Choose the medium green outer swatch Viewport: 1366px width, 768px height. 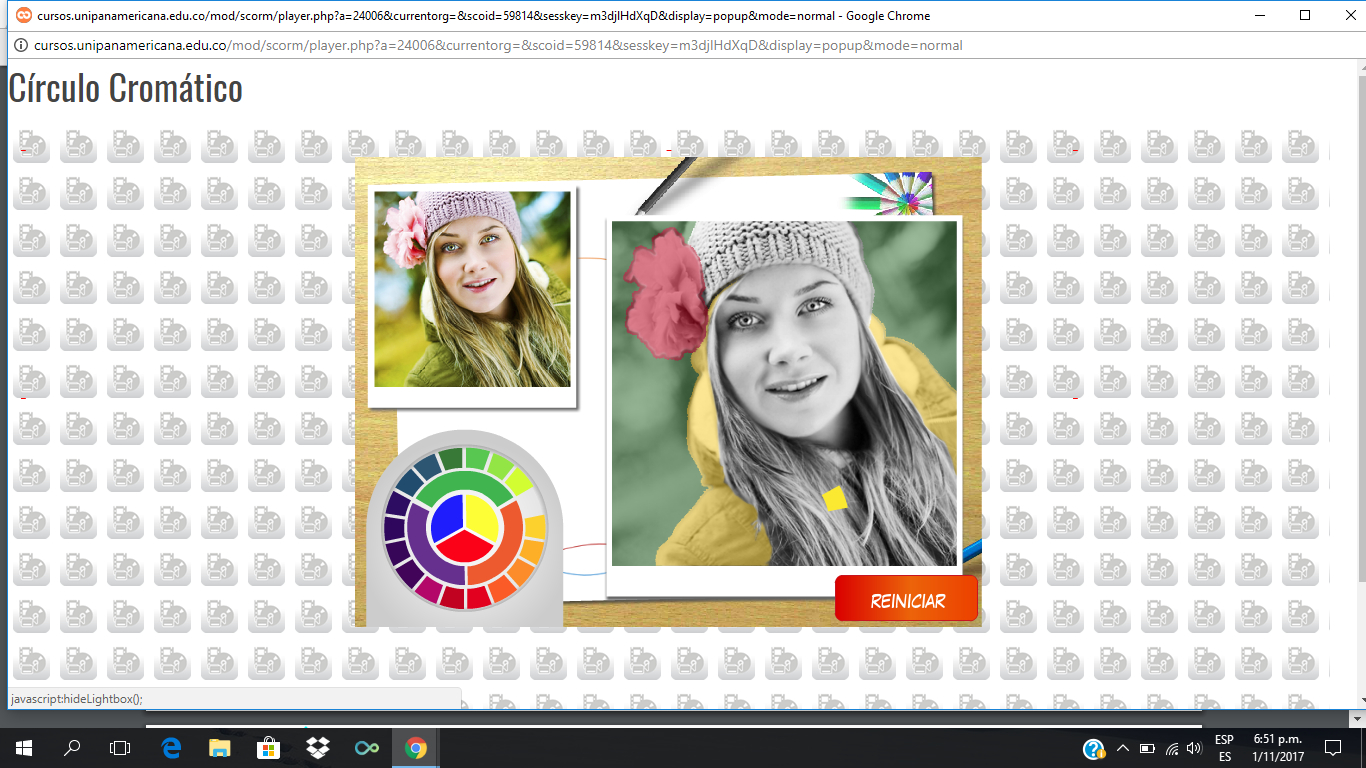(477, 459)
